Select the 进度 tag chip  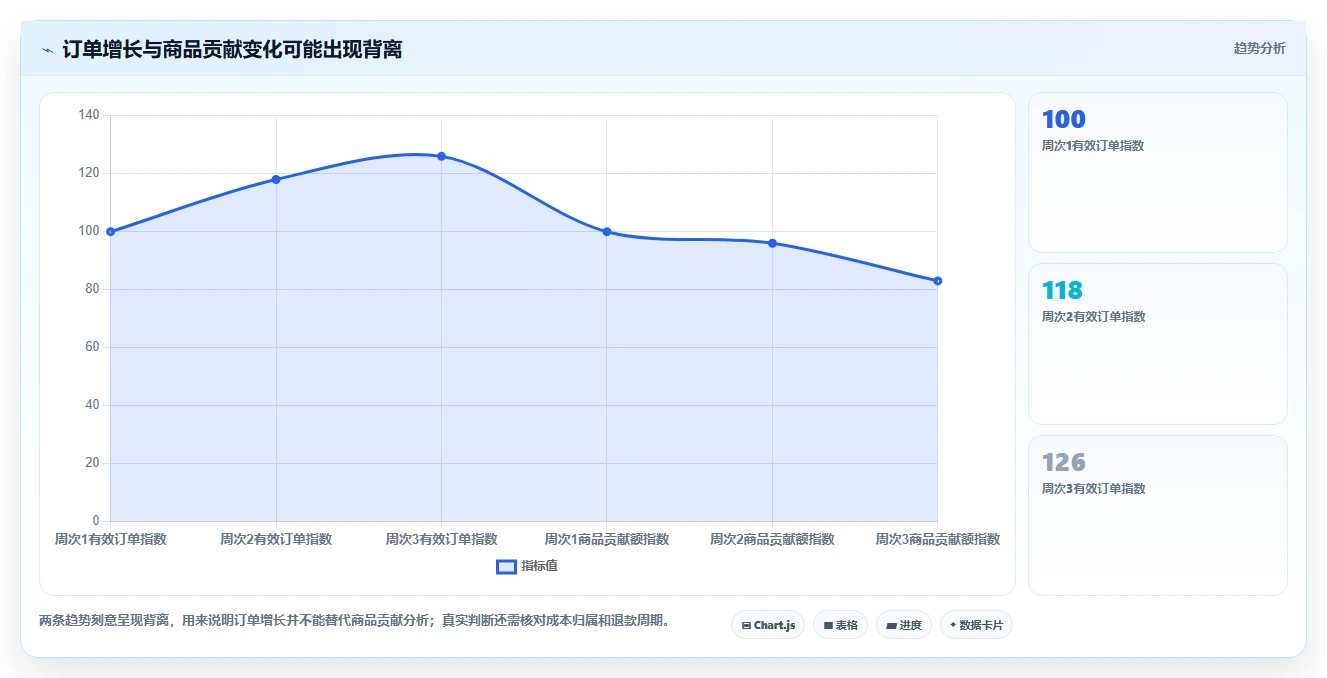coord(903,625)
